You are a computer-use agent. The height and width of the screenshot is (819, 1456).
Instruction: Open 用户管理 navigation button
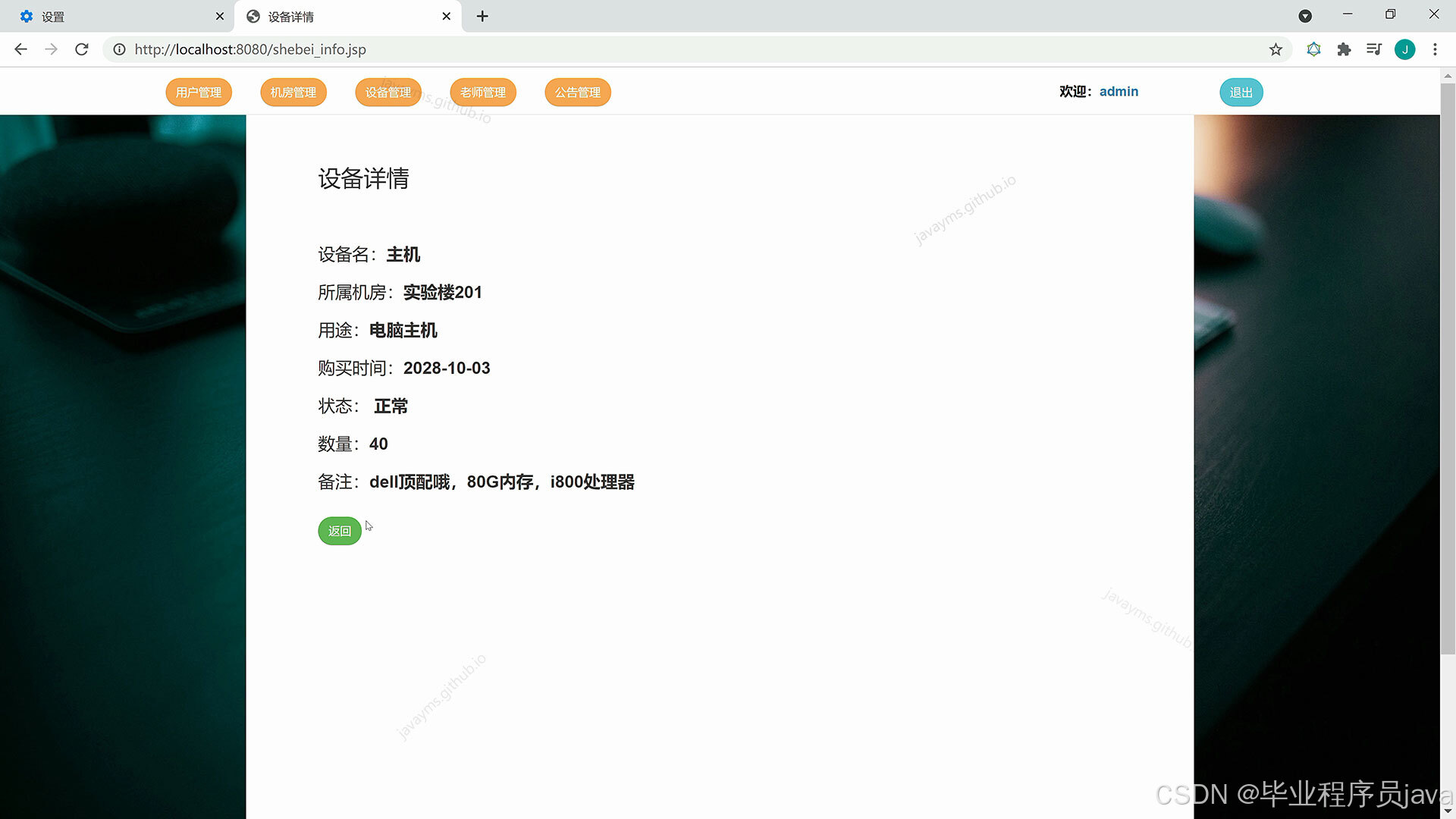[x=199, y=93]
